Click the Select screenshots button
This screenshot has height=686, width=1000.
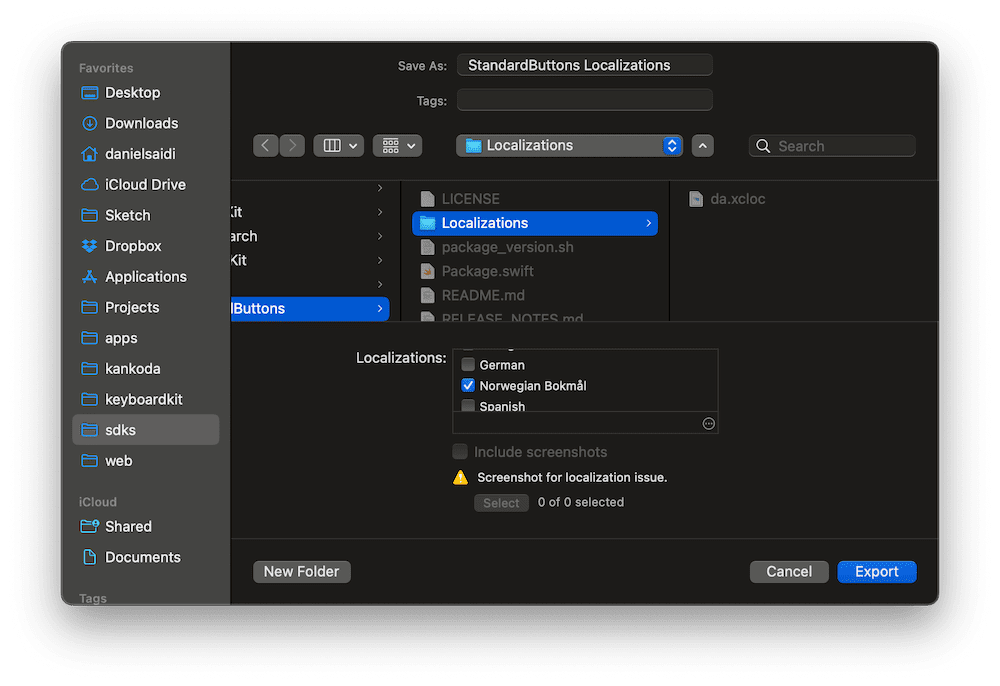(501, 503)
